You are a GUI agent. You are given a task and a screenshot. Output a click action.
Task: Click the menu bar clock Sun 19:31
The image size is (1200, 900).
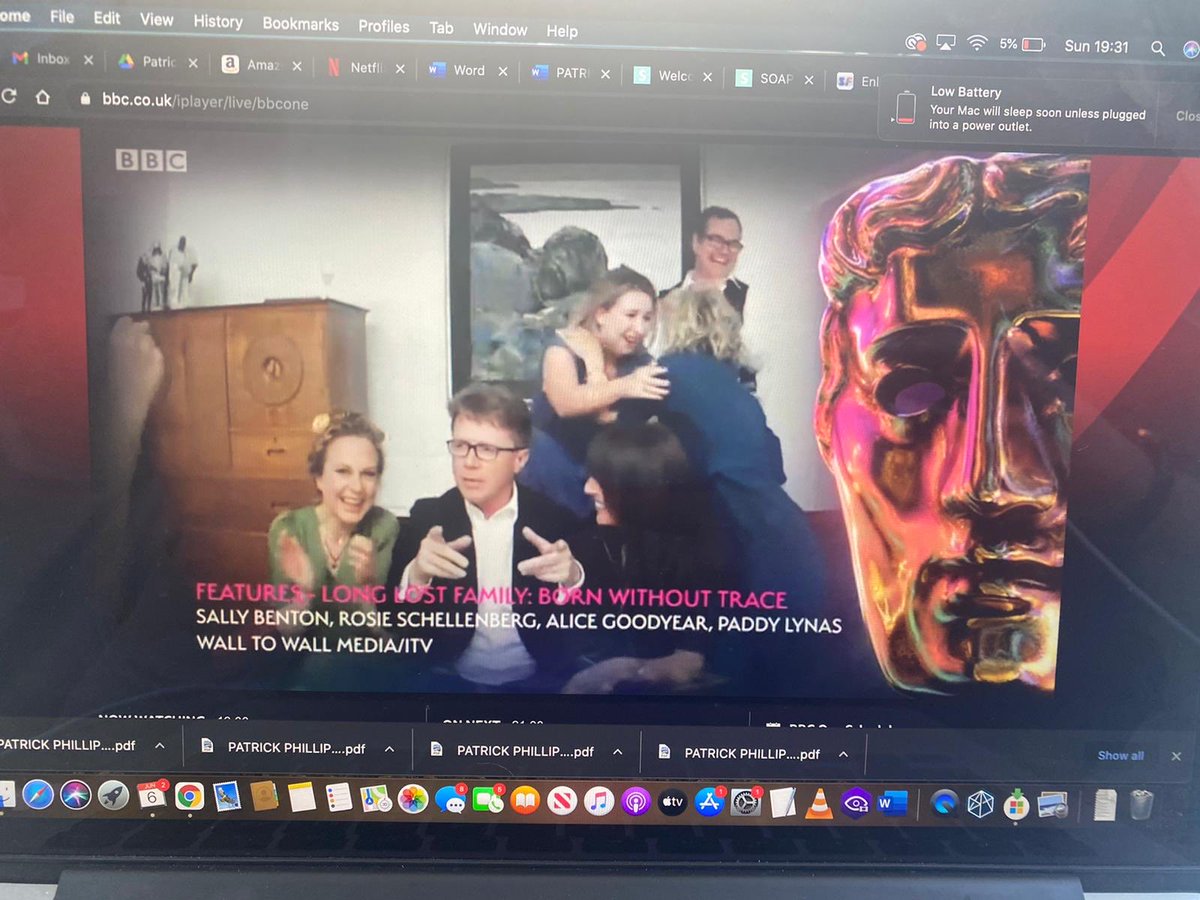[x=1097, y=46]
